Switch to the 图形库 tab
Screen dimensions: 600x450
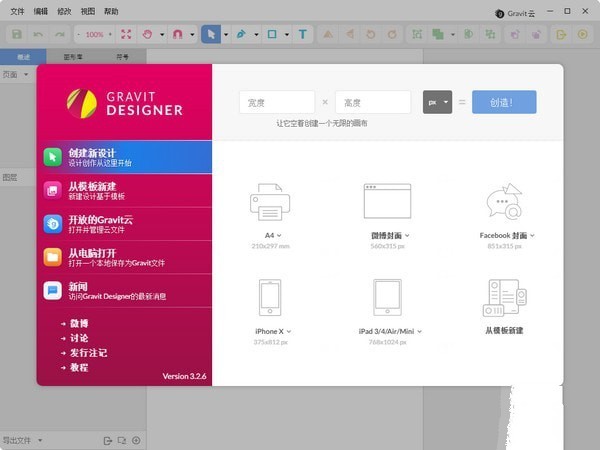tap(73, 57)
